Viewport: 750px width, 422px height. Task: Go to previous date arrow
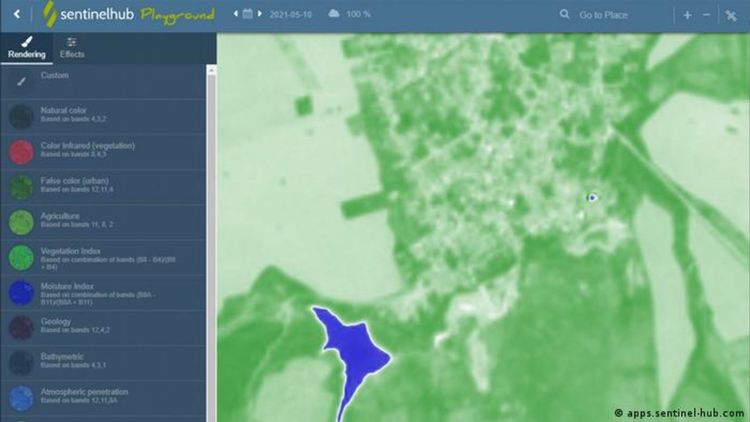click(236, 14)
